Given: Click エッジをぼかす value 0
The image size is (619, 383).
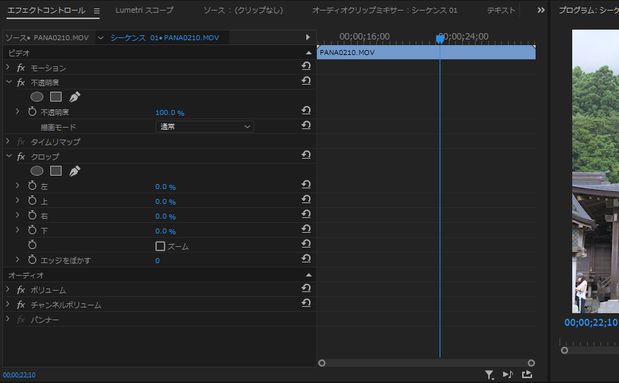Looking at the screenshot, I should click(158, 261).
